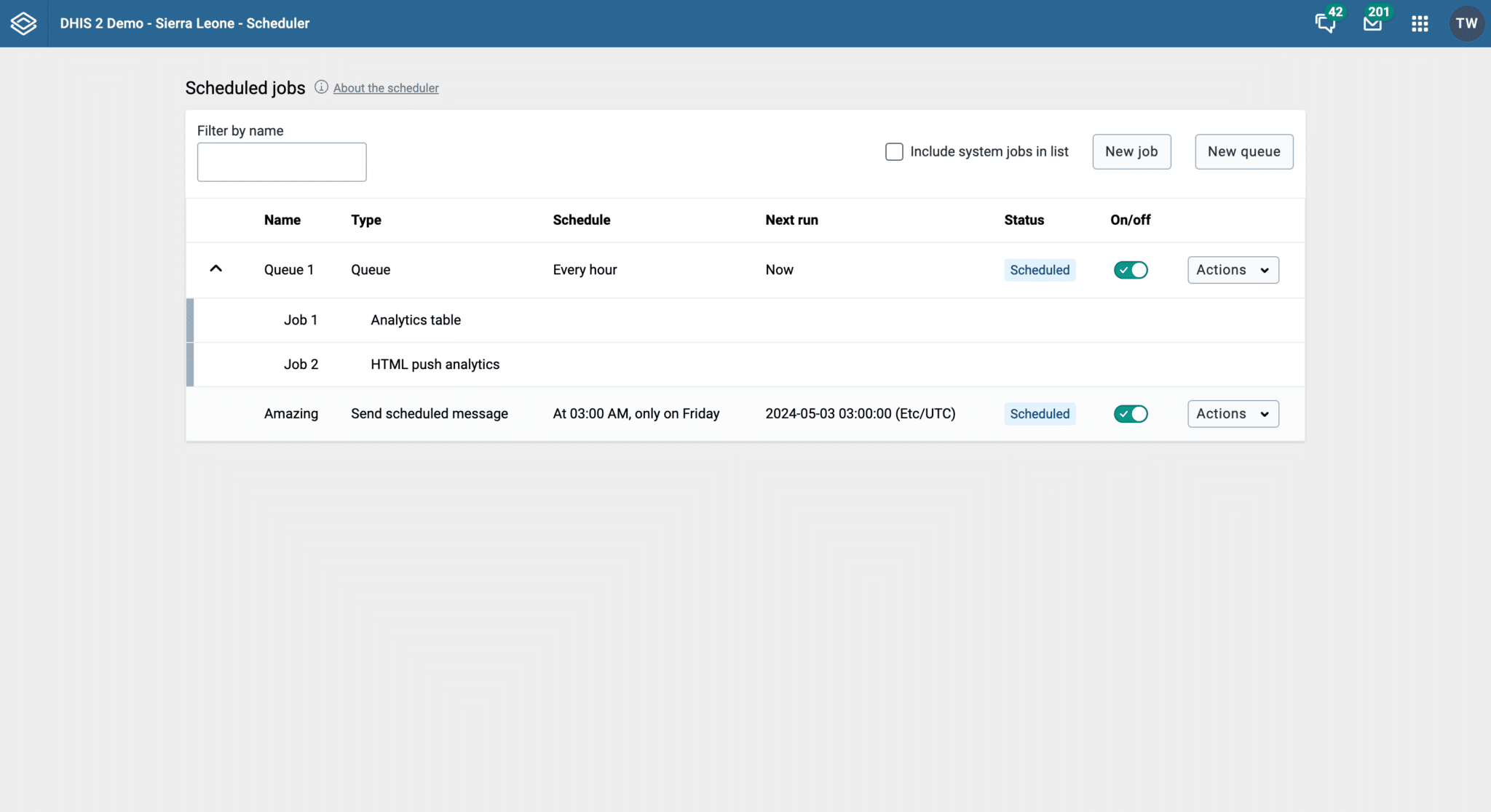
Task: Click the Schedule column header
Action: pos(581,220)
